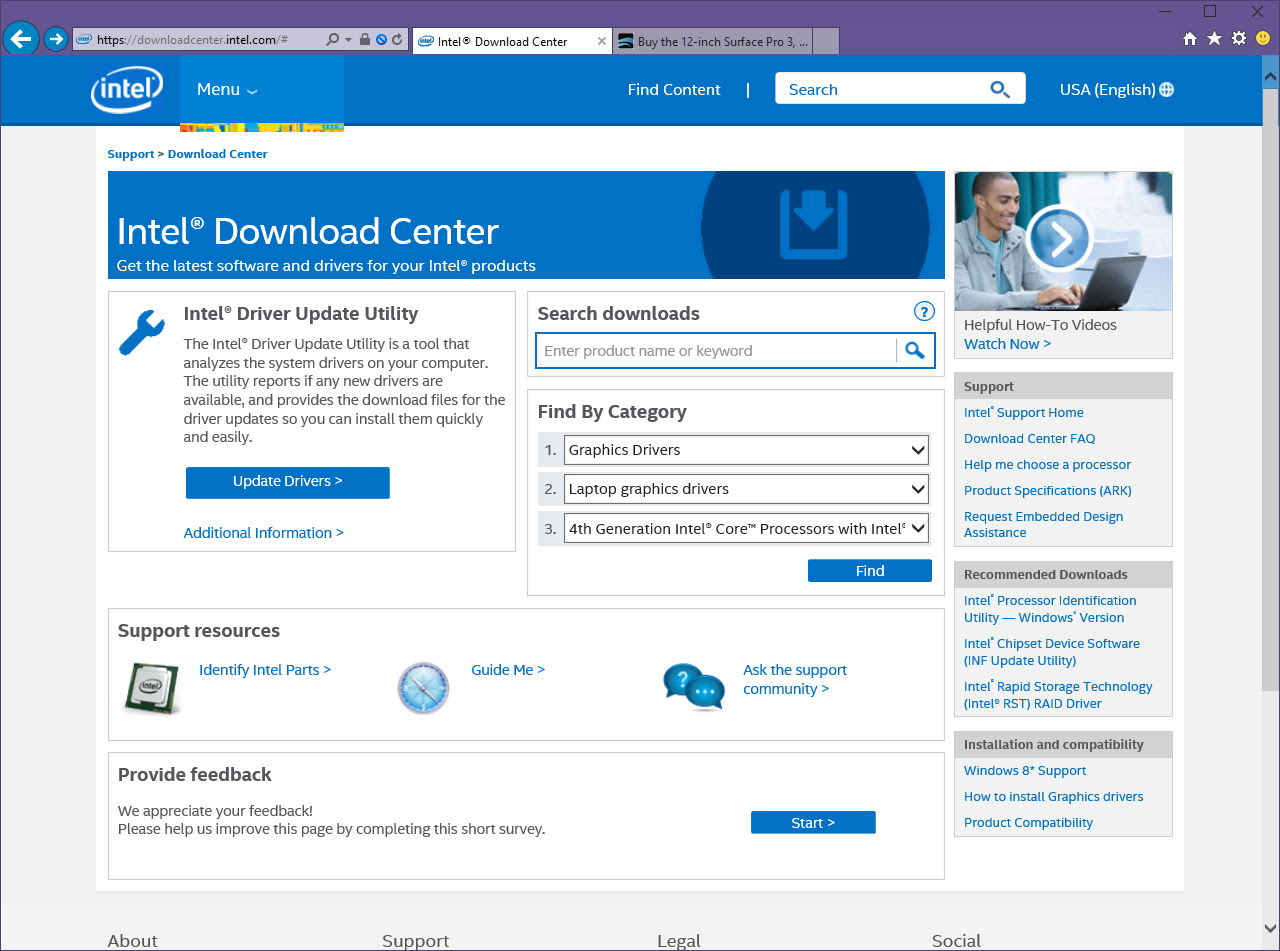Click Support breadcrumb link
Image resolution: width=1280 pixels, height=951 pixels.
click(131, 154)
